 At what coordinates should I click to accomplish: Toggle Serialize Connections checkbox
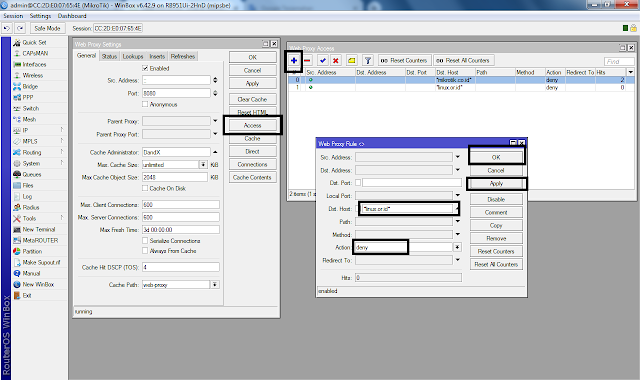(145, 241)
